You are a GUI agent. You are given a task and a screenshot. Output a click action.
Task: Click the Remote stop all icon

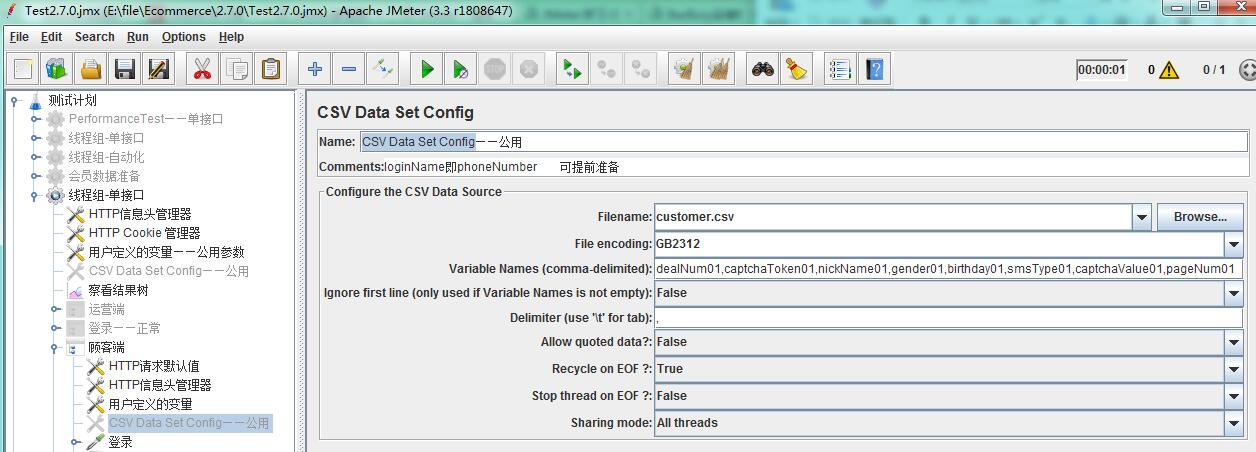point(606,70)
